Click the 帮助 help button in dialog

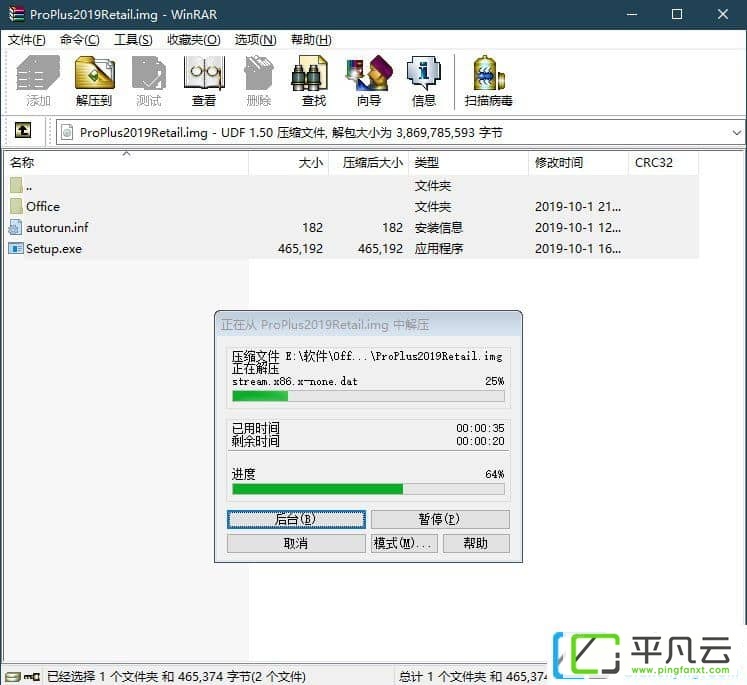tap(476, 543)
